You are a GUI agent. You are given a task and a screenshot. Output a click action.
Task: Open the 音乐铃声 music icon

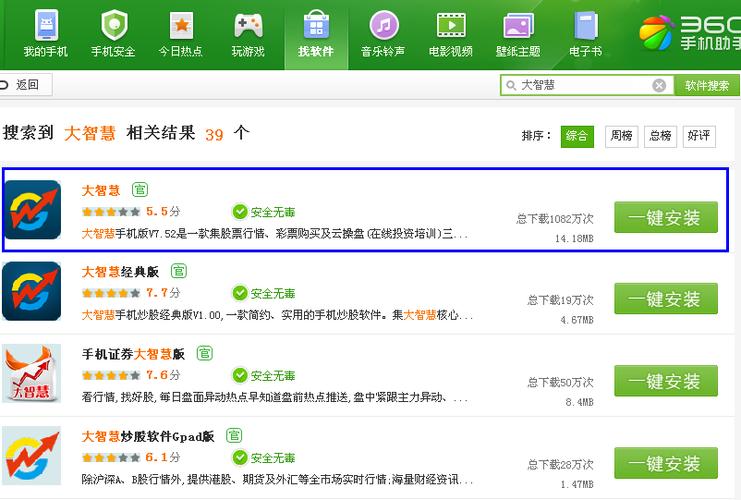coord(383,26)
